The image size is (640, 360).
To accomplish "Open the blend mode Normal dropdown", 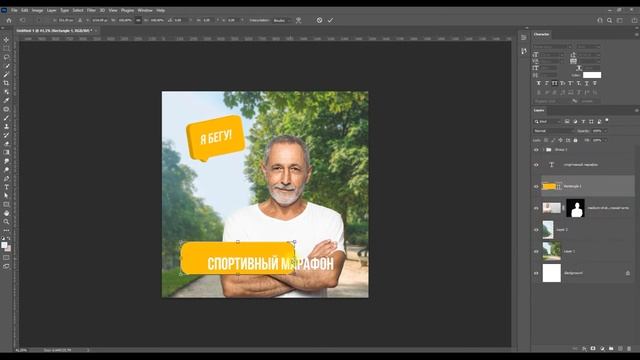I will [553, 131].
